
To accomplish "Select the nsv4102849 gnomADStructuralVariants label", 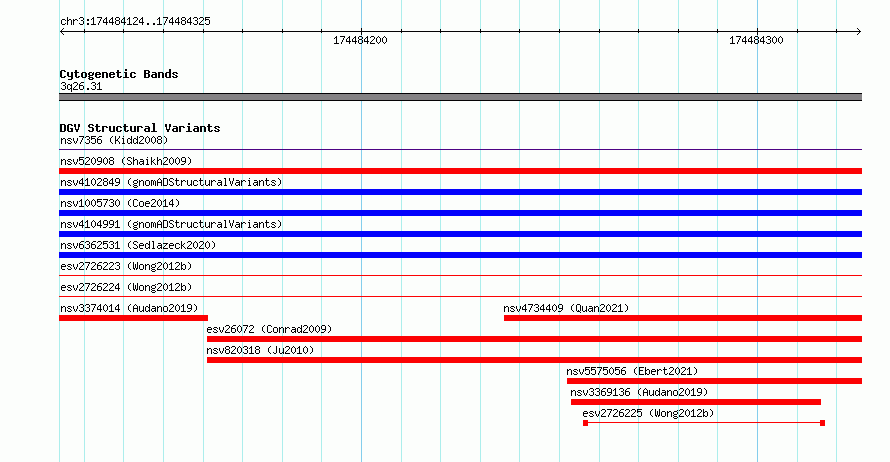I will (171, 182).
